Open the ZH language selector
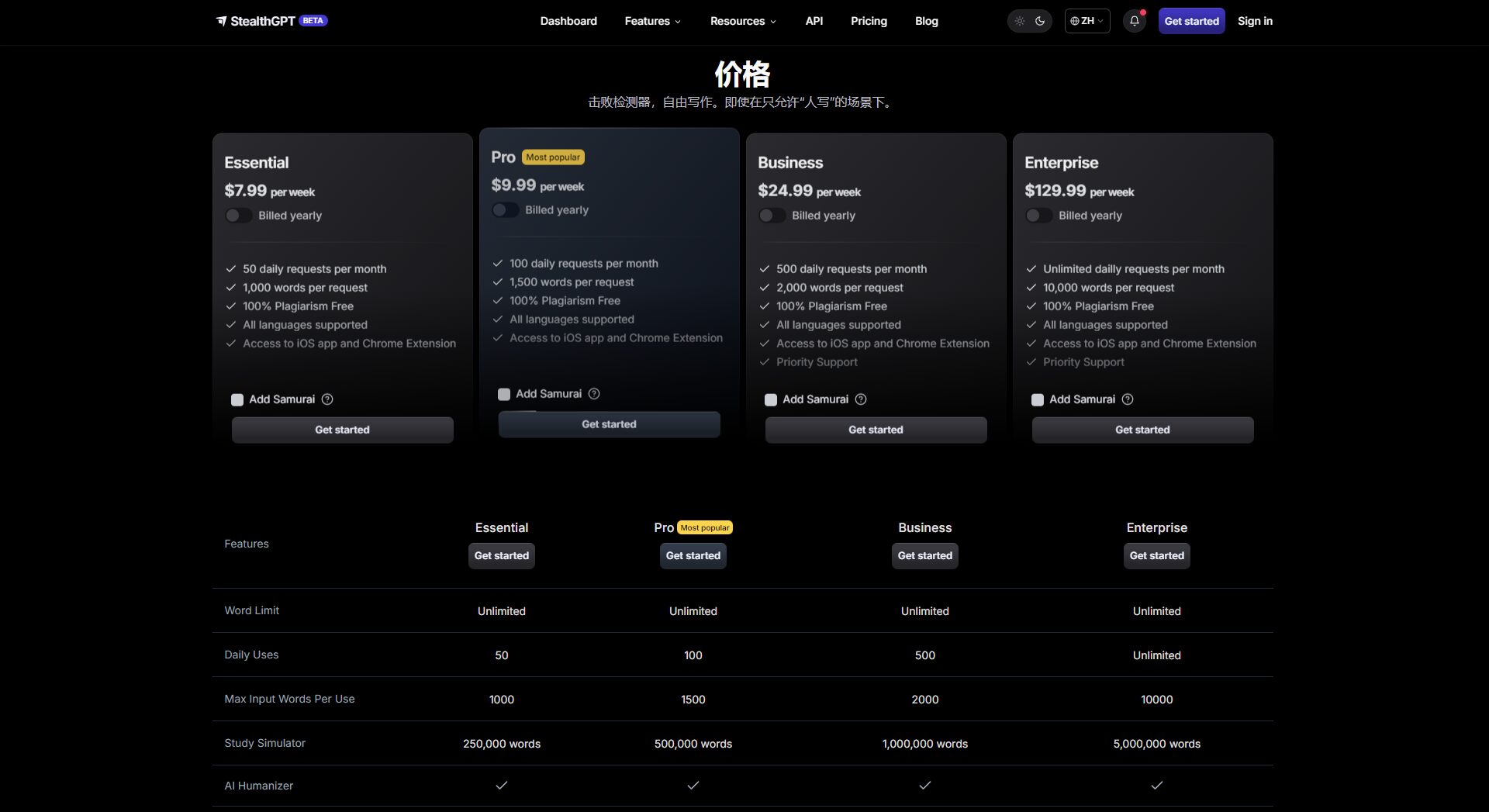Image resolution: width=1489 pixels, height=812 pixels. pos(1087,21)
